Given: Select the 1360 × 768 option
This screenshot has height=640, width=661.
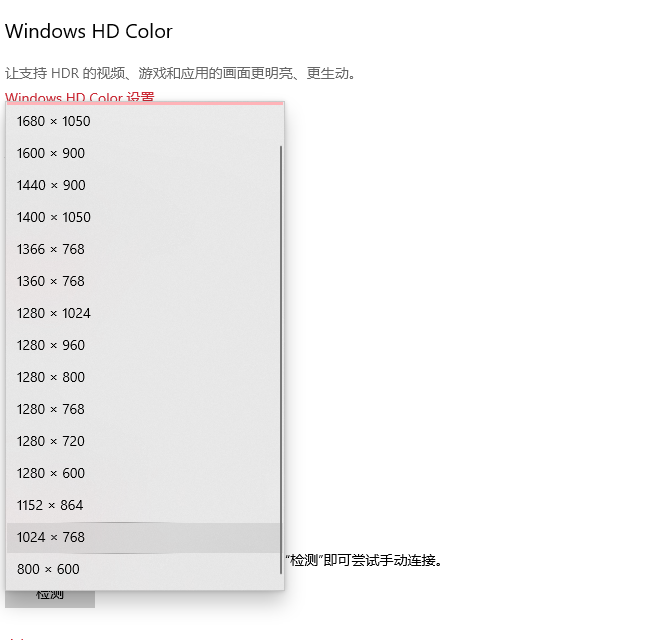Looking at the screenshot, I should [143, 282].
